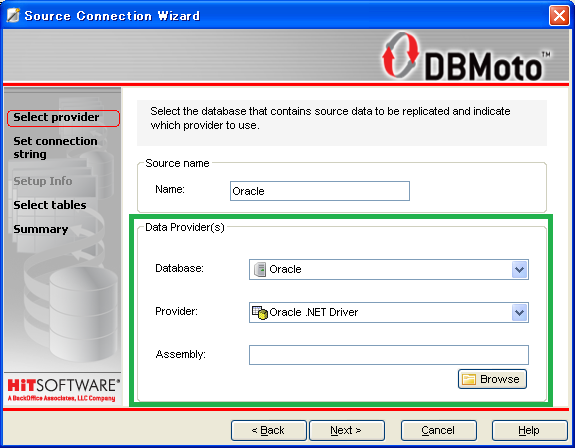Image resolution: width=575 pixels, height=448 pixels.
Task: Cancel the Source Connection Wizard
Action: coord(439,430)
